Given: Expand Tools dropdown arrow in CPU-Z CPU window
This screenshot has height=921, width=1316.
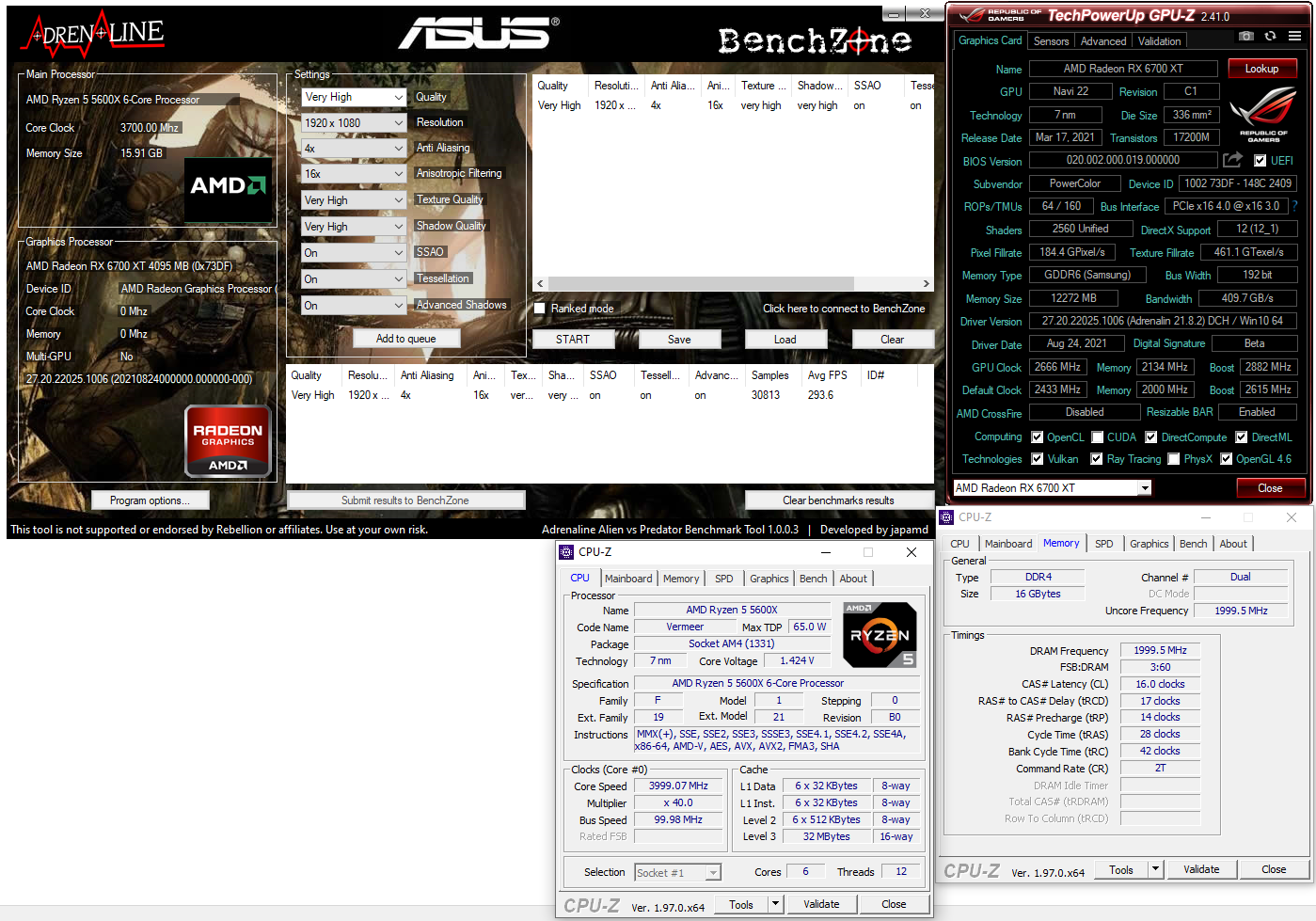Looking at the screenshot, I should [x=776, y=904].
